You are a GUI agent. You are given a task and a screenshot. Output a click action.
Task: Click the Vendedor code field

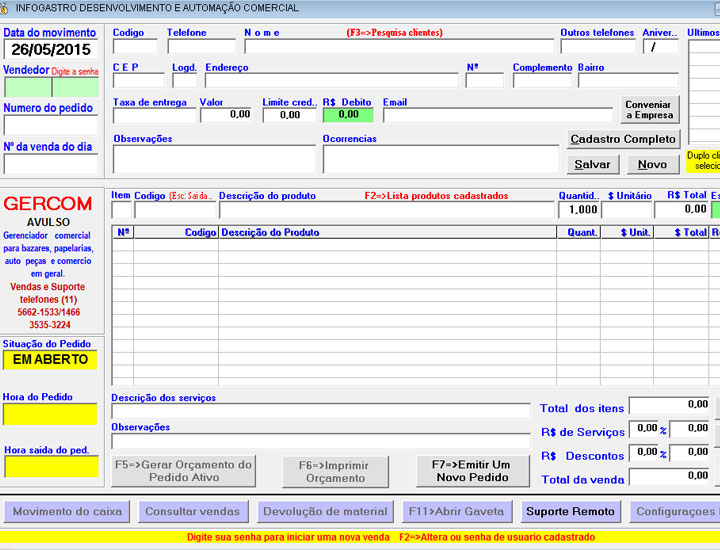pyautogui.click(x=28, y=87)
